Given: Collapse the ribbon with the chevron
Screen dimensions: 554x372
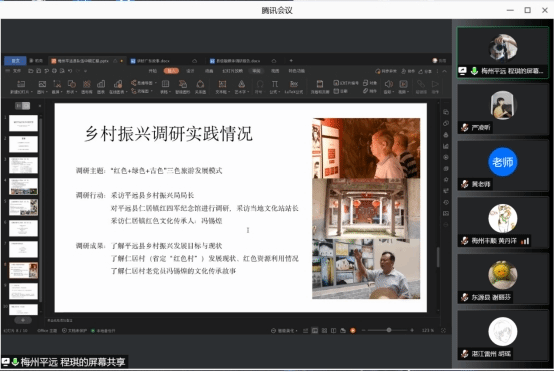Looking at the screenshot, I should click(x=444, y=71).
